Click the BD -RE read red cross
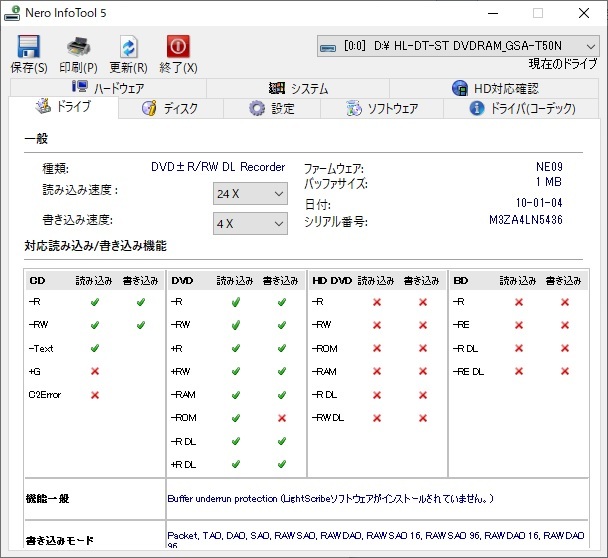This screenshot has width=608, height=558. click(519, 325)
